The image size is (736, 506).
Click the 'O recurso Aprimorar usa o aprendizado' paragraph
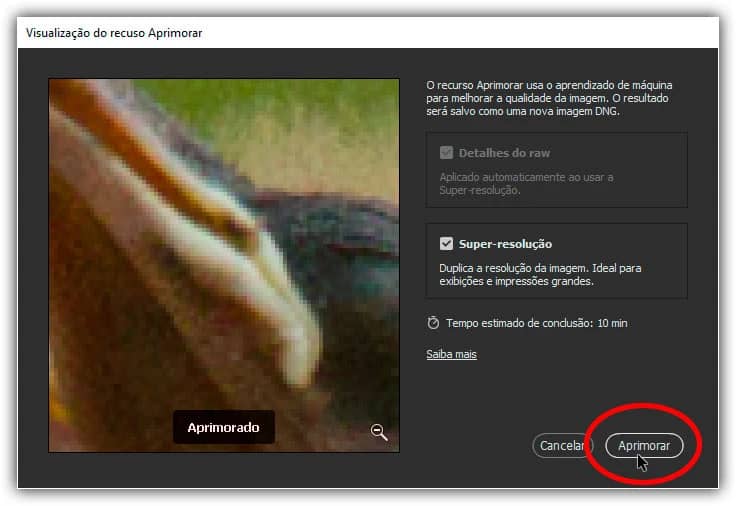(549, 98)
